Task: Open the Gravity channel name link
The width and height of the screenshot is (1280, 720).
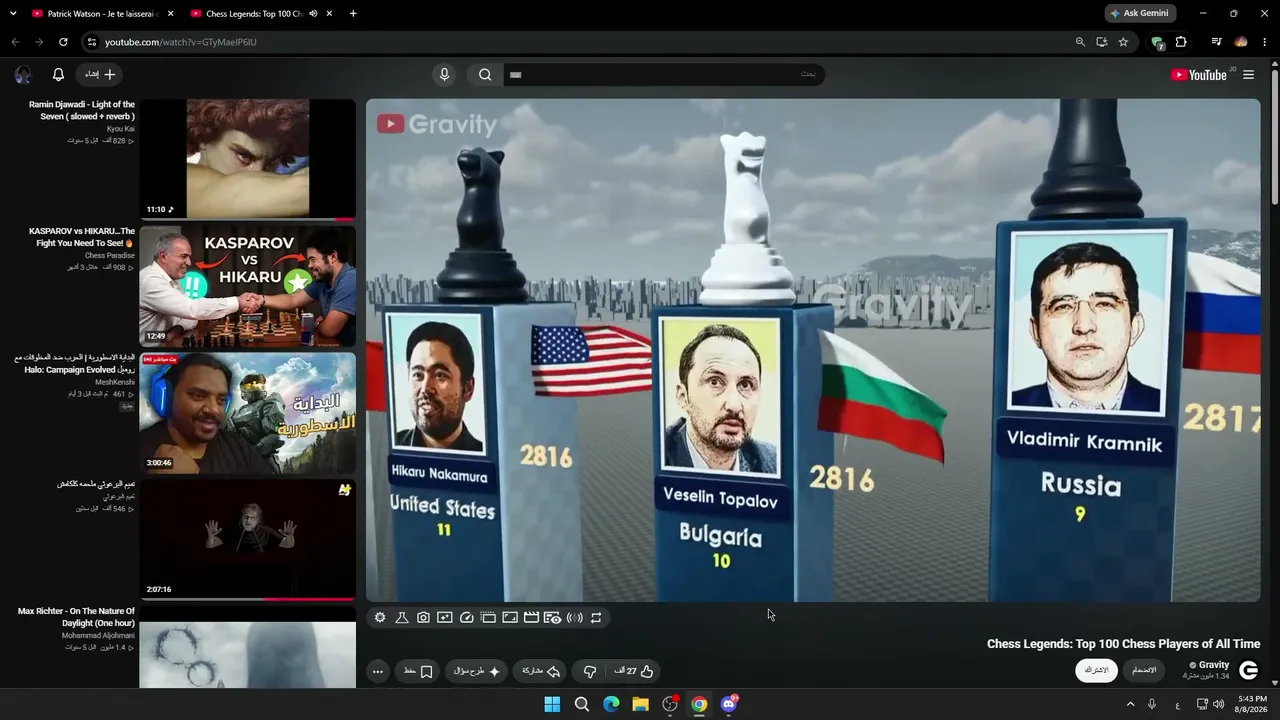Action: (x=1213, y=665)
